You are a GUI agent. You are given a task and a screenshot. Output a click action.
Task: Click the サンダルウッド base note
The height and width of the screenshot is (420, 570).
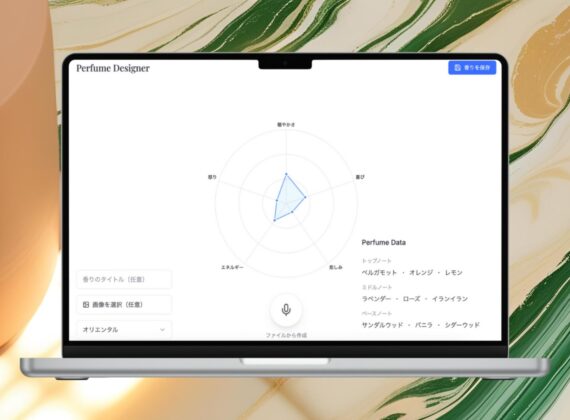382,325
